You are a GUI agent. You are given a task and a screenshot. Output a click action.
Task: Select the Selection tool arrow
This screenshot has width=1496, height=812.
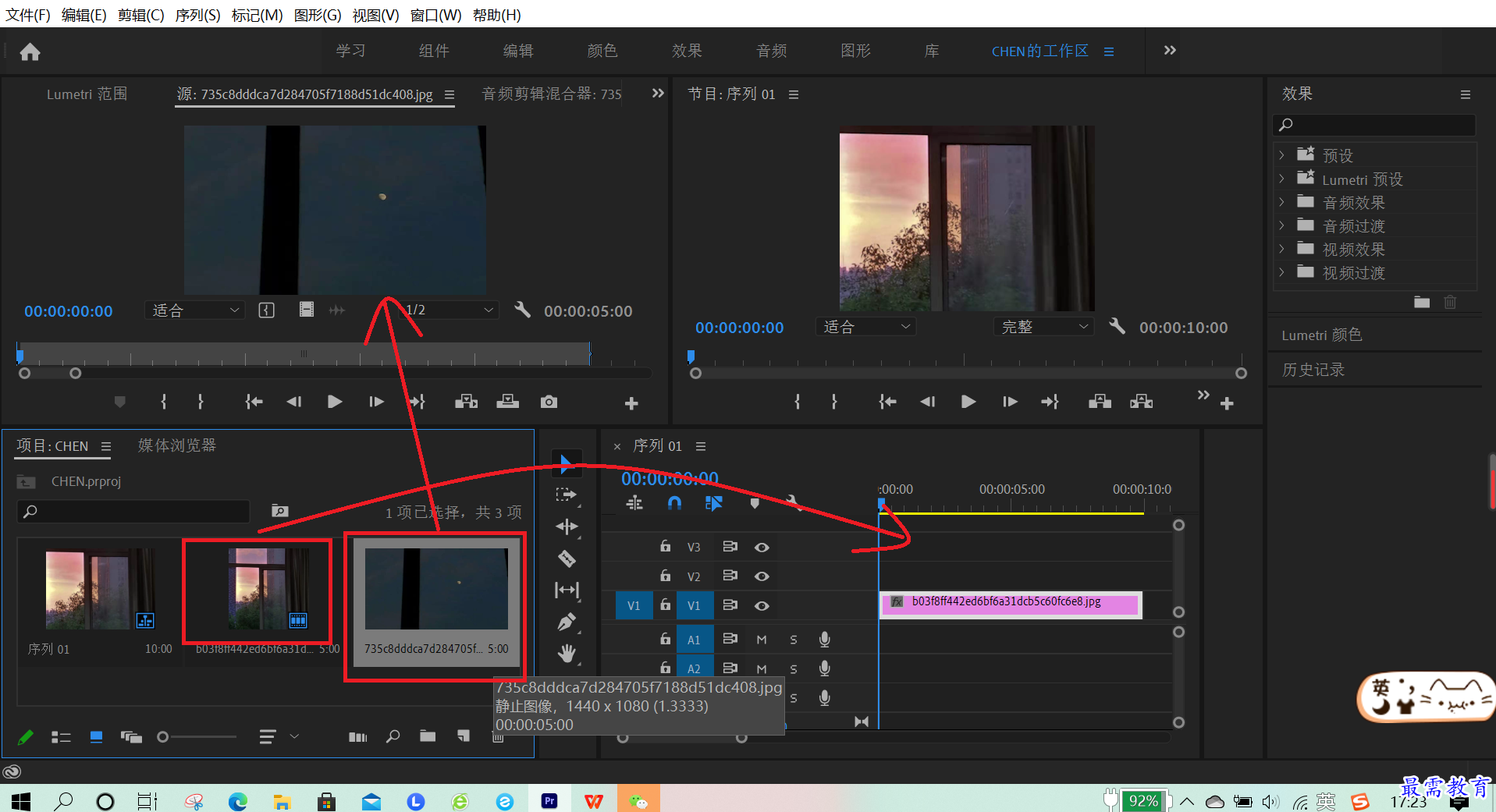point(567,463)
